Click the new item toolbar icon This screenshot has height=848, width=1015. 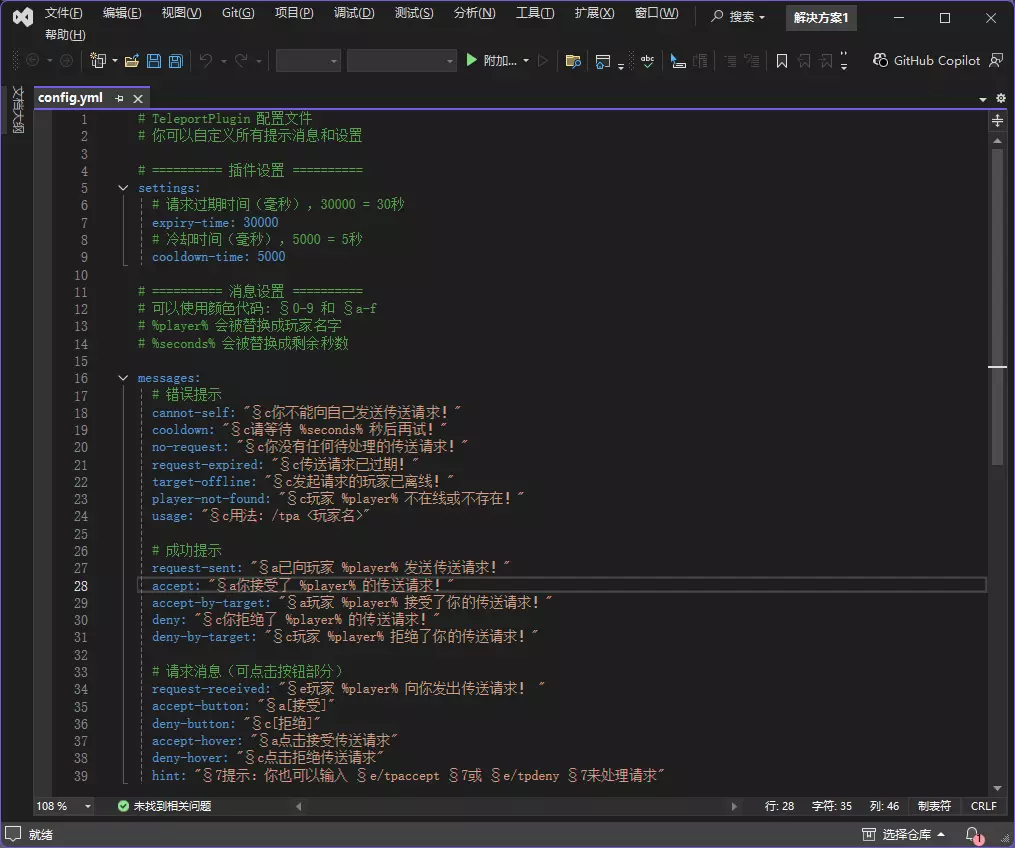tap(98, 61)
